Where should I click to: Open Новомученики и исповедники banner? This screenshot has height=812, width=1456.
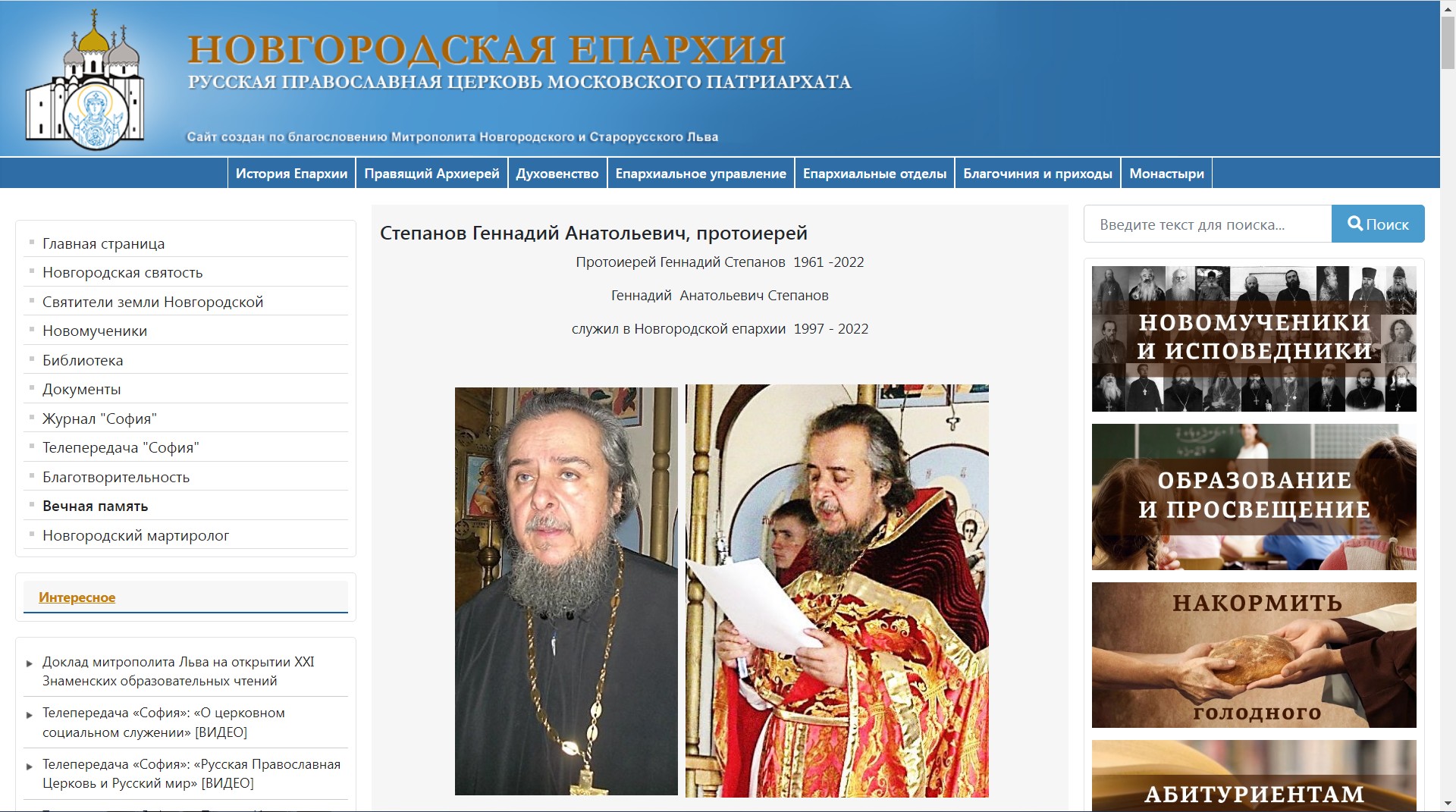1254,338
